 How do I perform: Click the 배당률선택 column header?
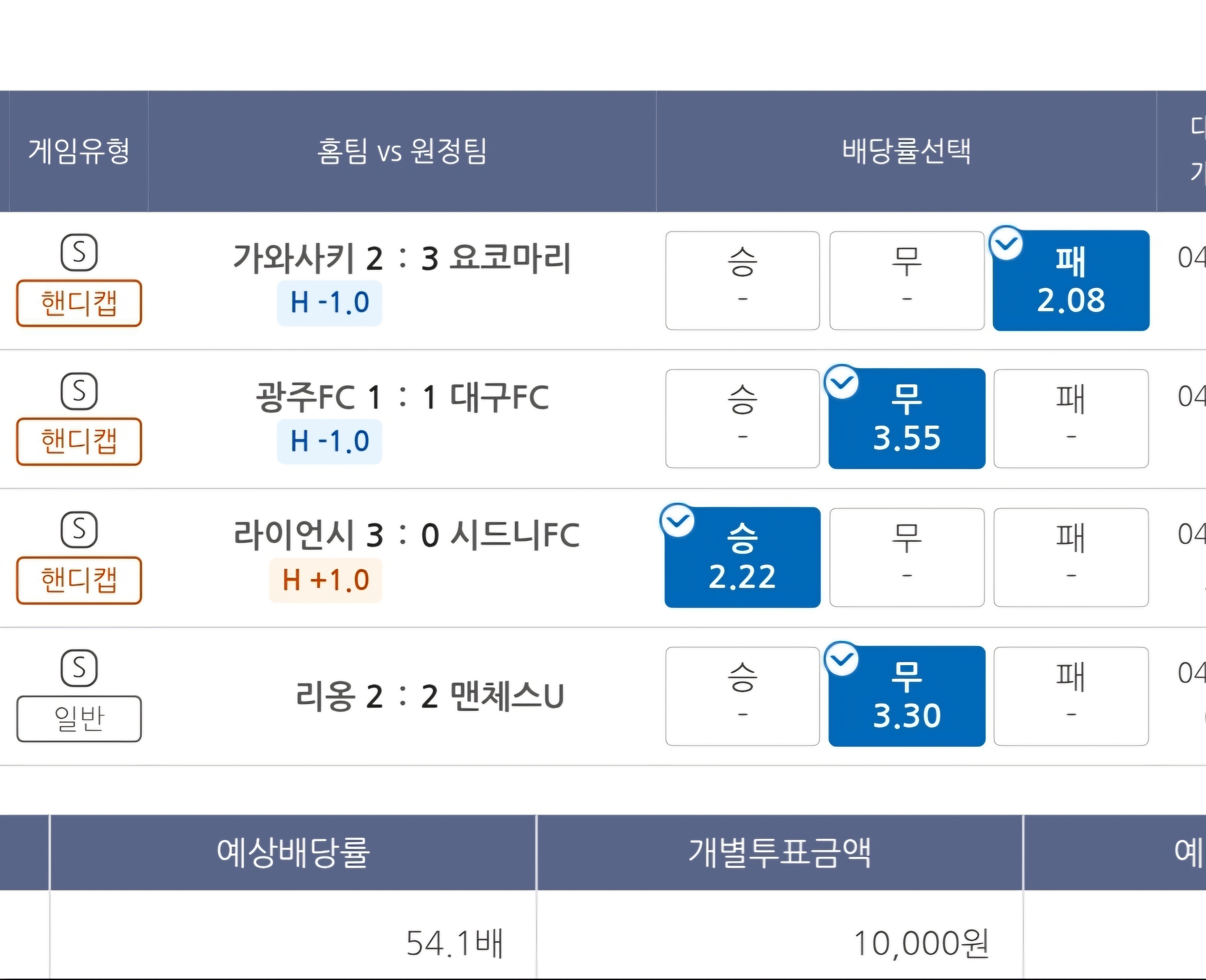906,151
